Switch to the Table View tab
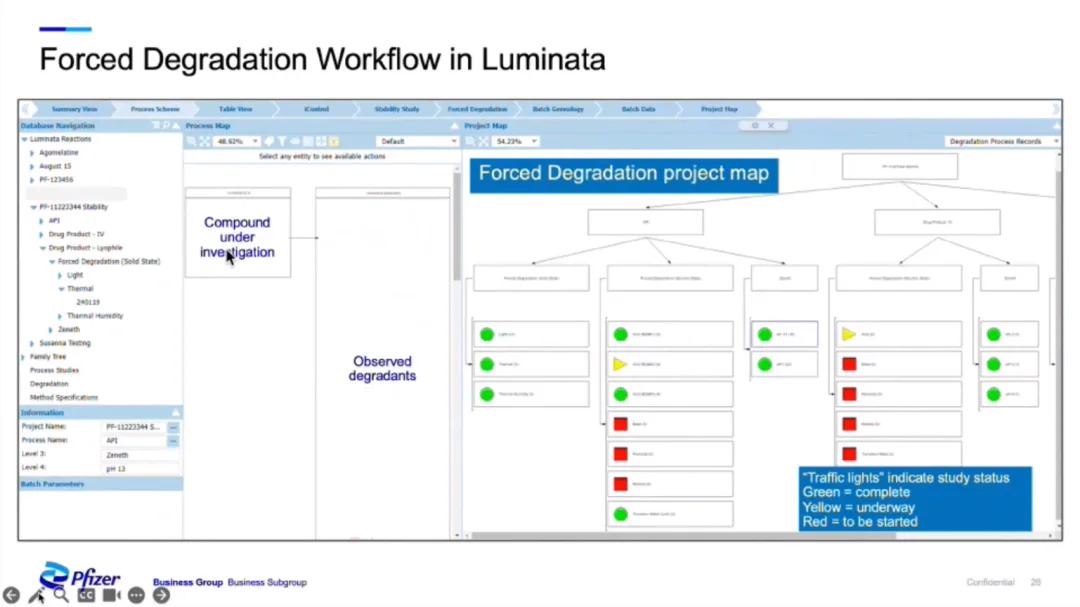 (236, 109)
